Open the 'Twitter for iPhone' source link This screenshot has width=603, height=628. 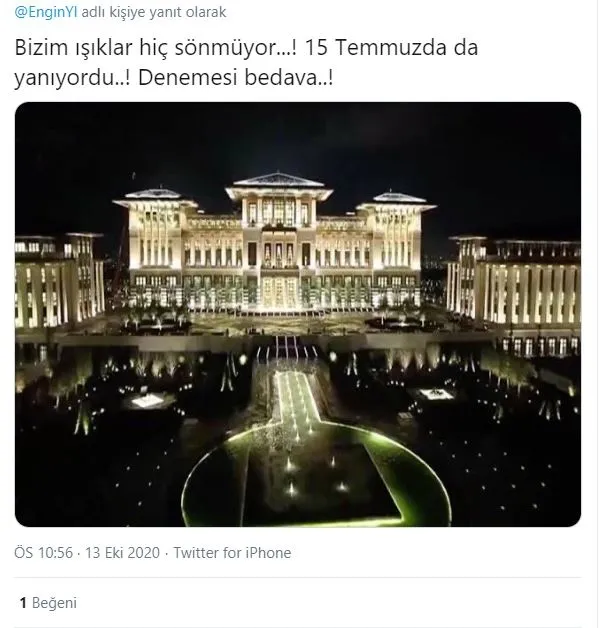click(x=232, y=553)
